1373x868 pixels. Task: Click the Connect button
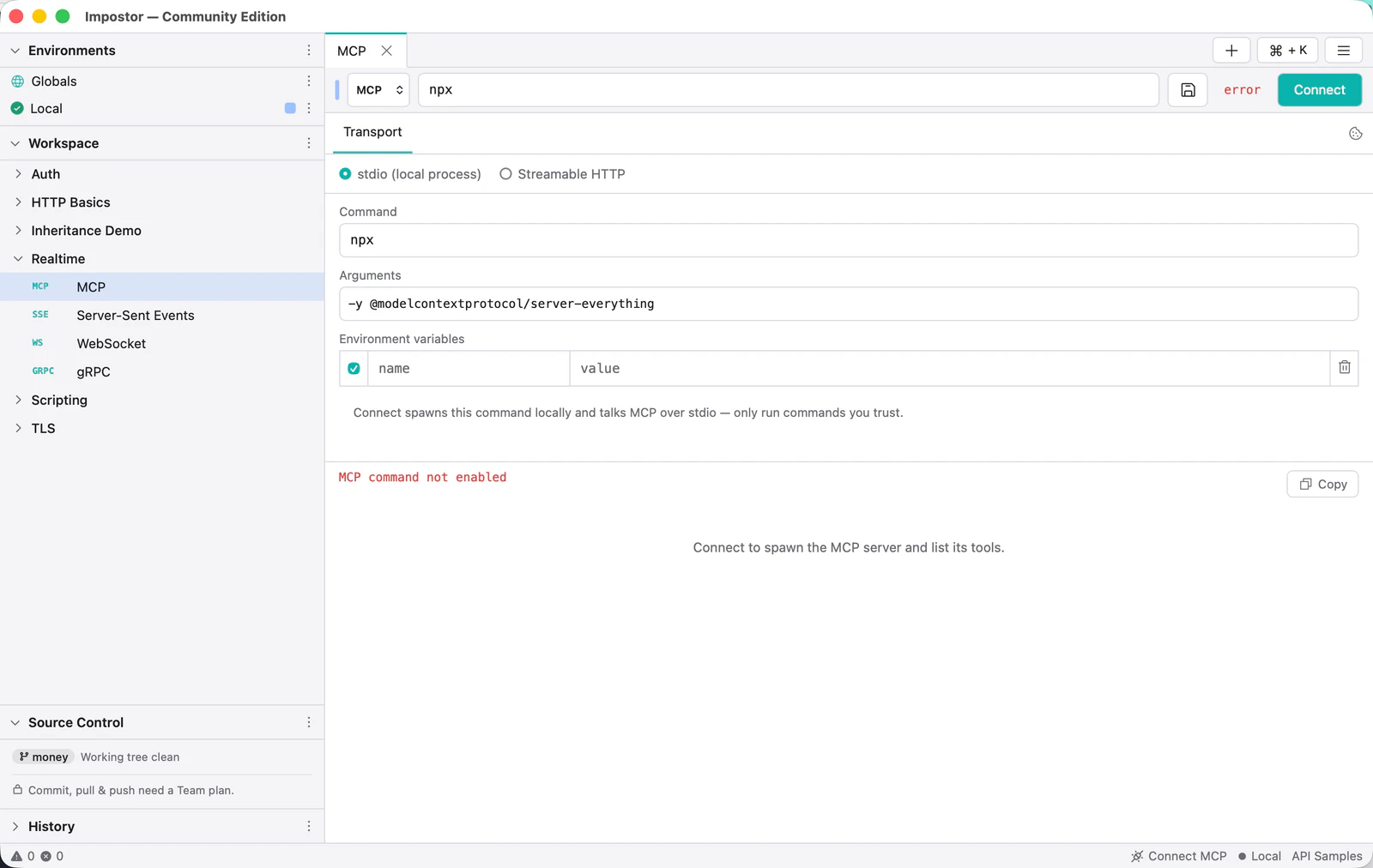coord(1320,90)
